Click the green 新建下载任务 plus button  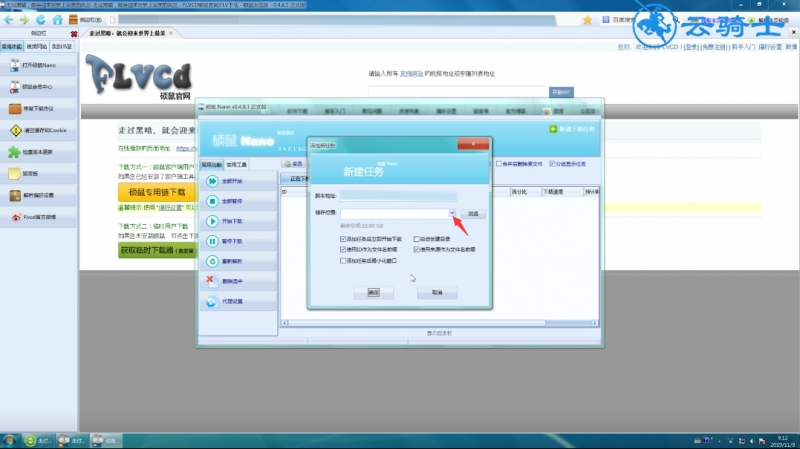[571, 129]
